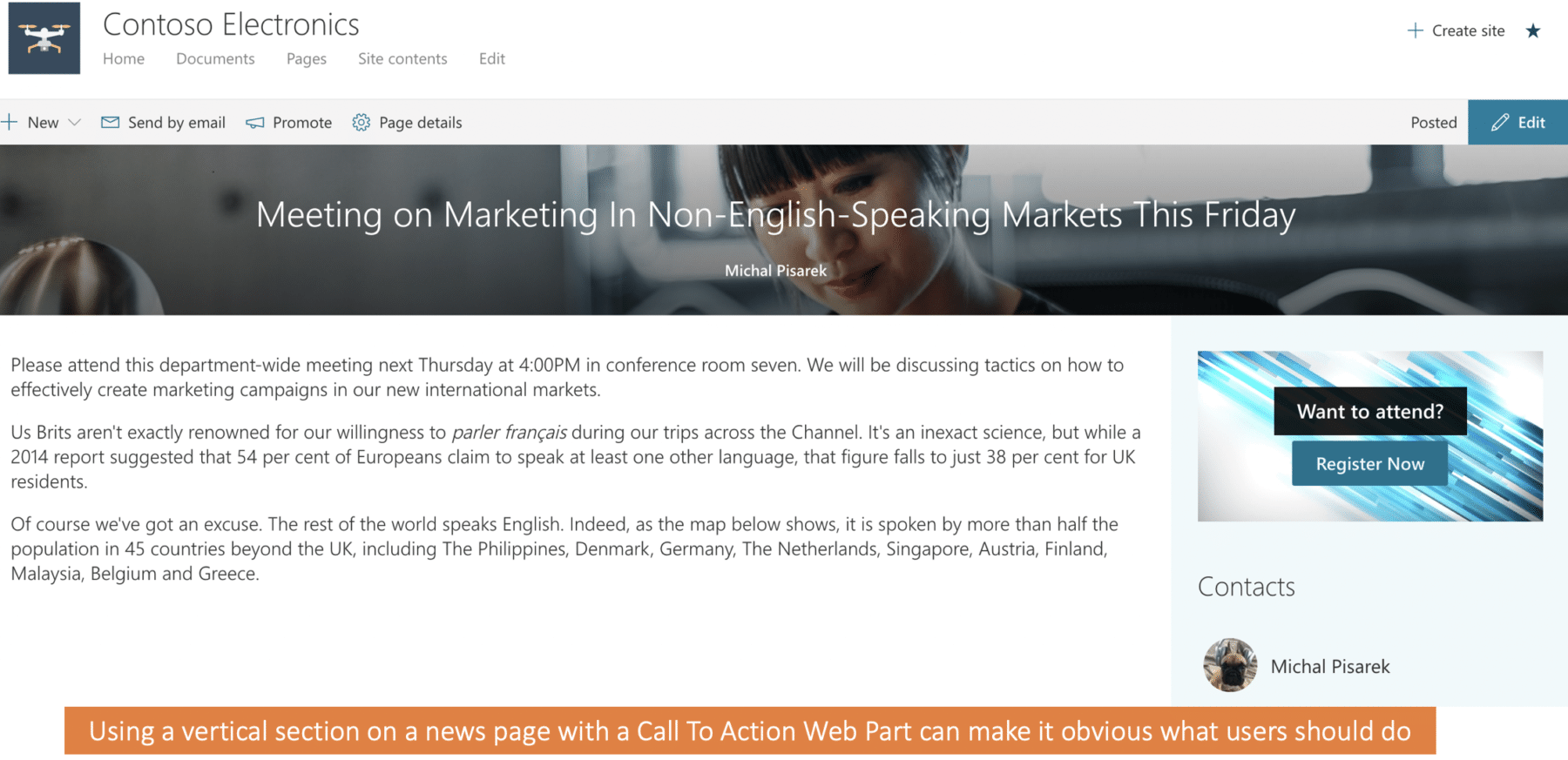Screen dimensions: 1568x760
Task: Click the author name under the headline
Action: pyautogui.click(x=775, y=271)
